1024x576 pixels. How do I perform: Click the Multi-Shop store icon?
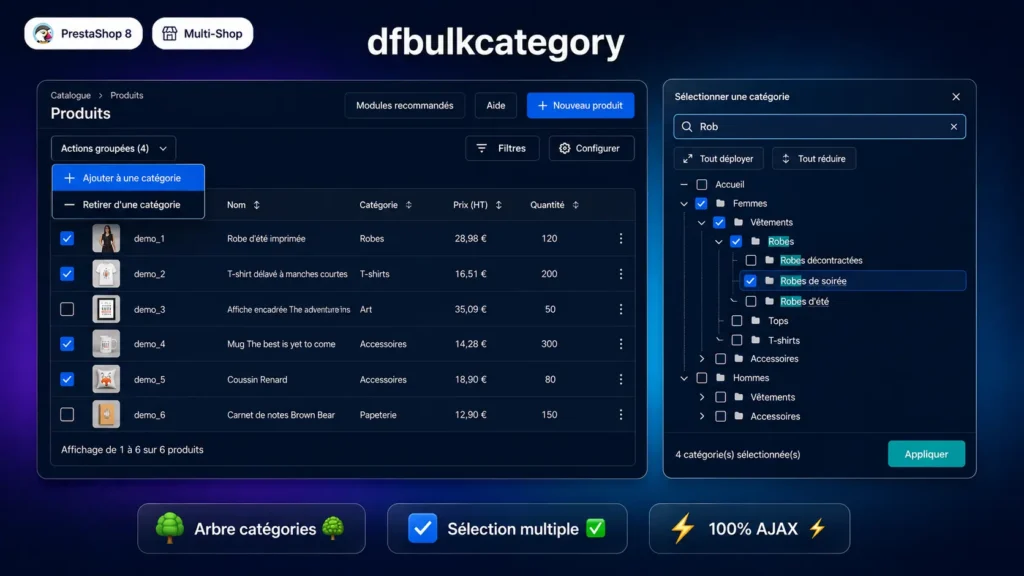170,33
